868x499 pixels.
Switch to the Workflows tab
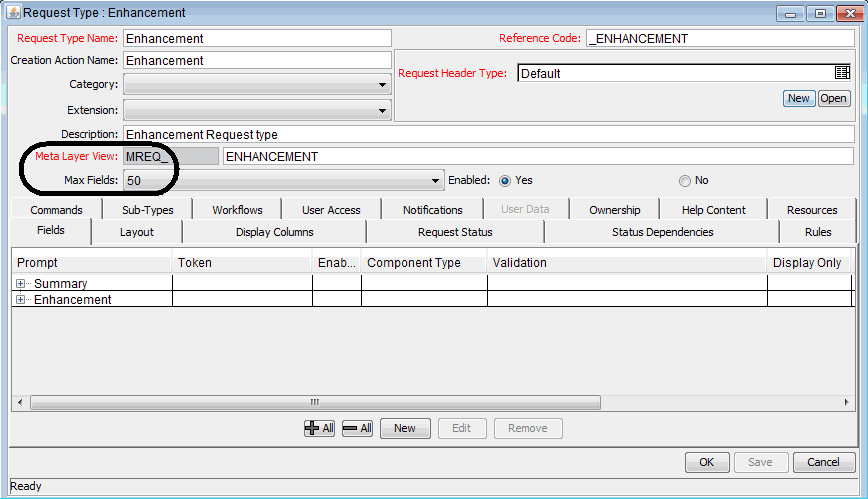(237, 210)
